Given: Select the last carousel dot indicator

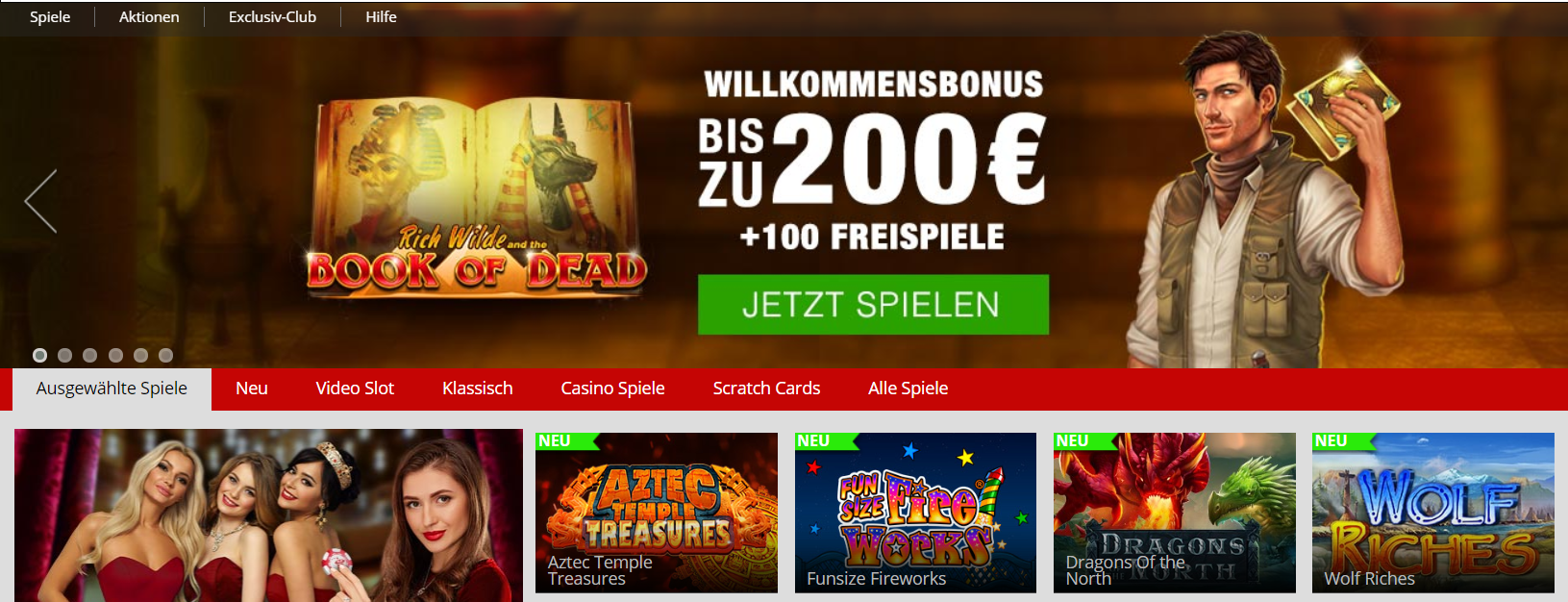Looking at the screenshot, I should pos(165,355).
